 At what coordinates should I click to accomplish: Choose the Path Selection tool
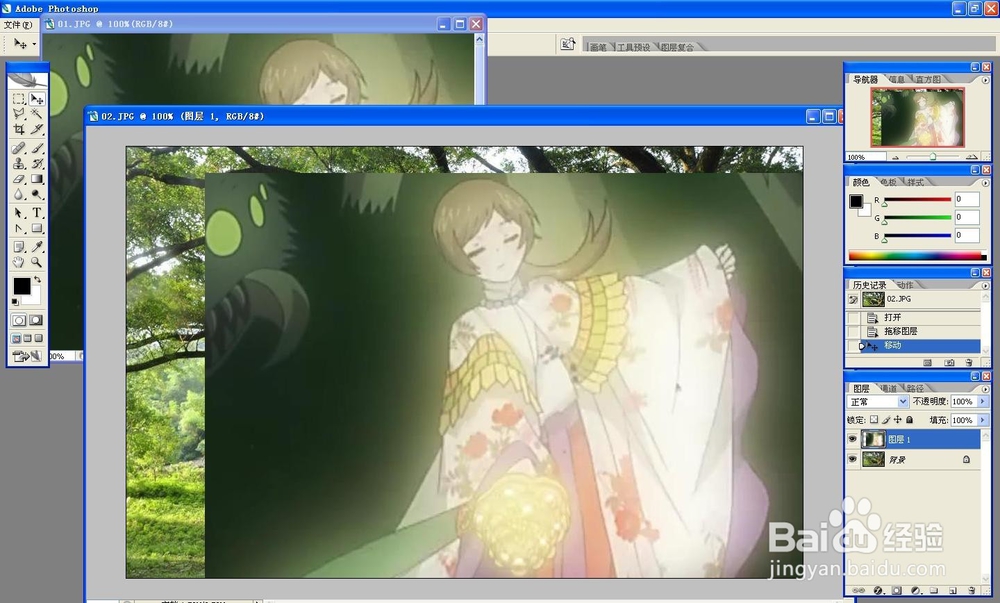click(x=19, y=213)
